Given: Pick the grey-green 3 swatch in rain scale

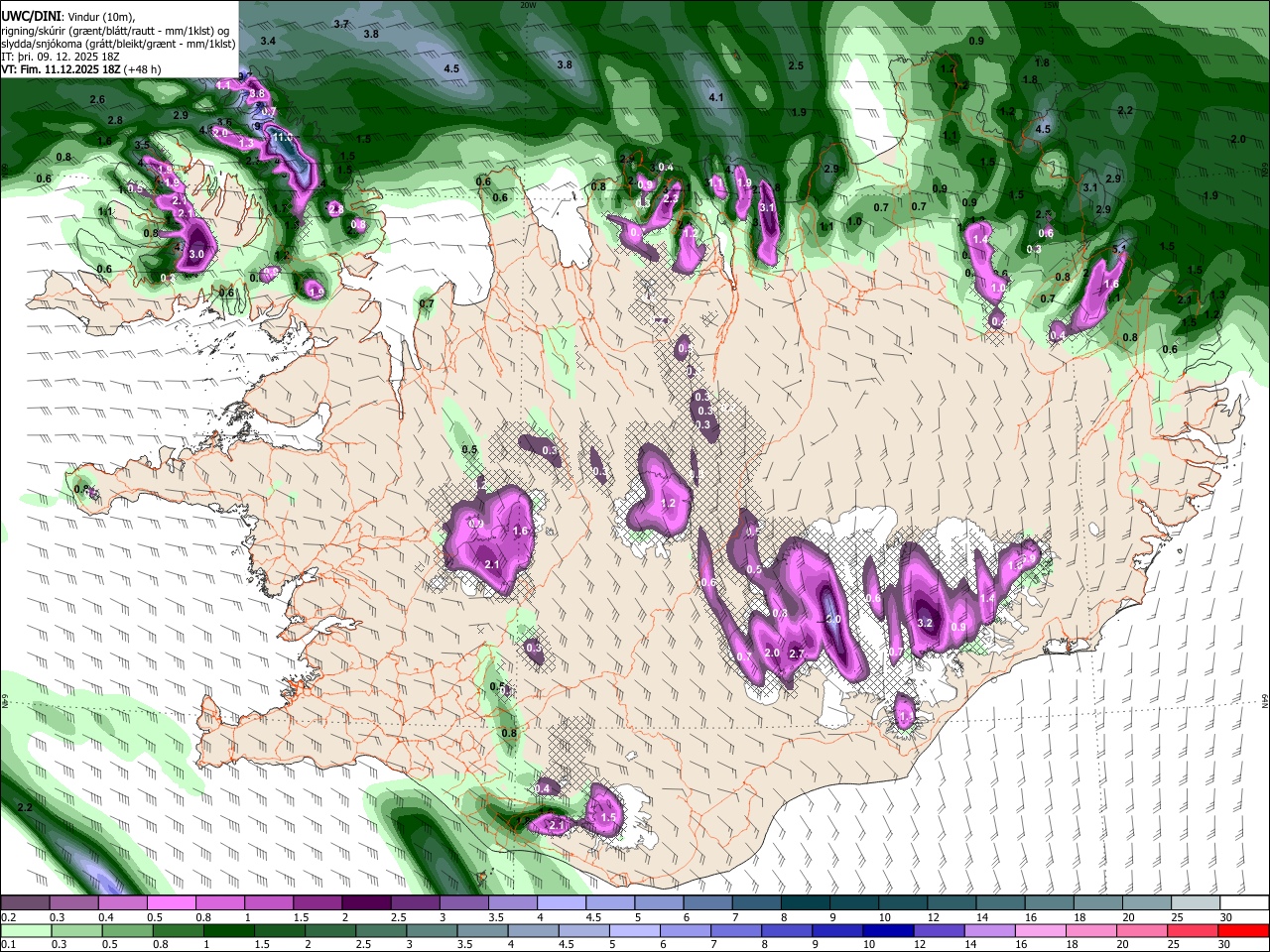Looking at the screenshot, I should (432, 930).
